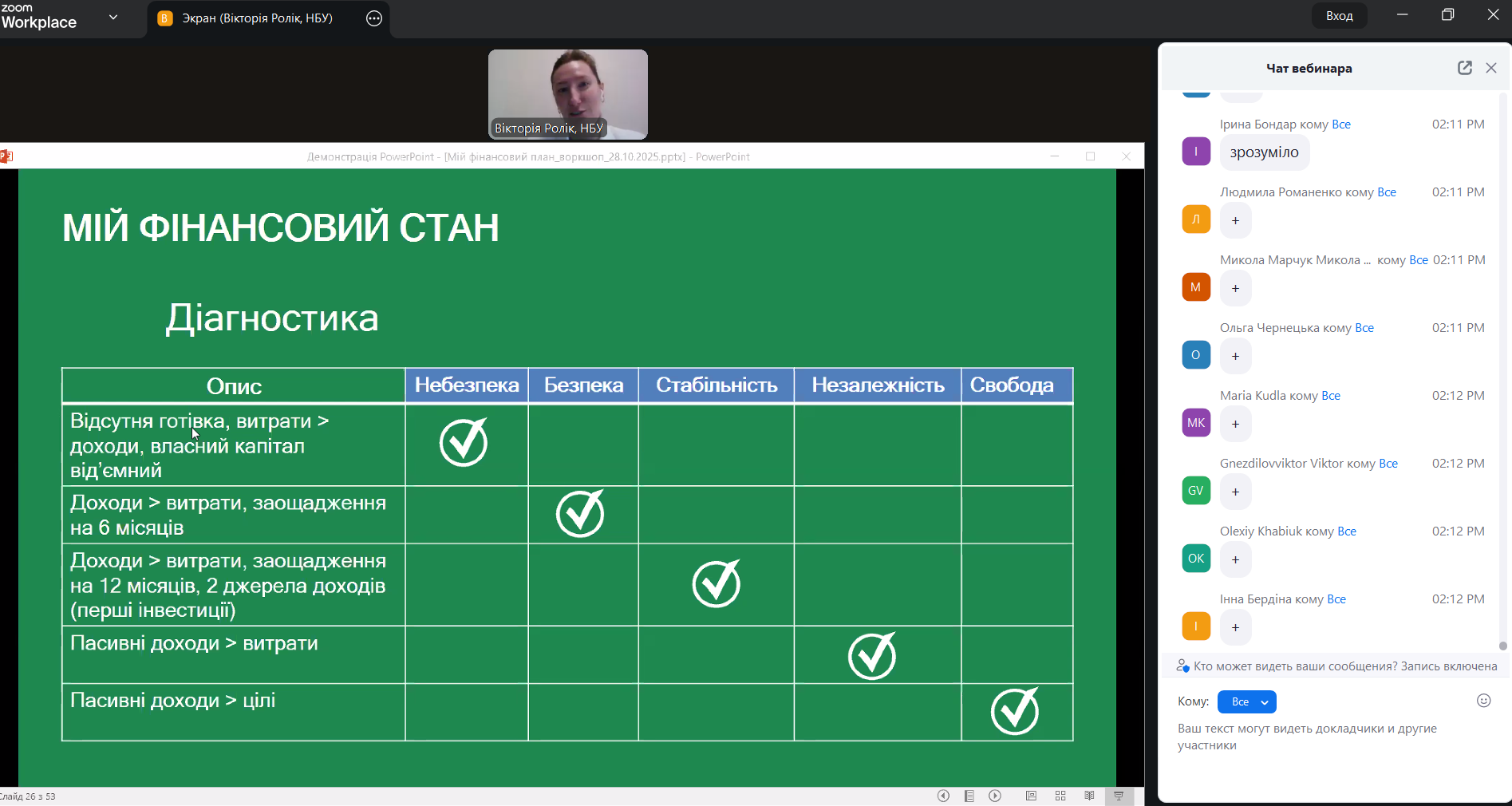
Task: Open the emoji picker in chat
Action: coord(1483,701)
